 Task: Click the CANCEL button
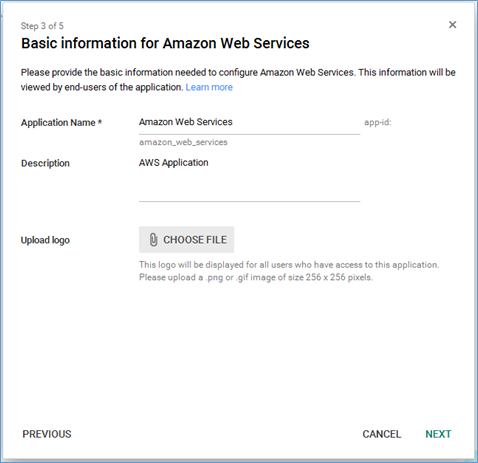[382, 434]
